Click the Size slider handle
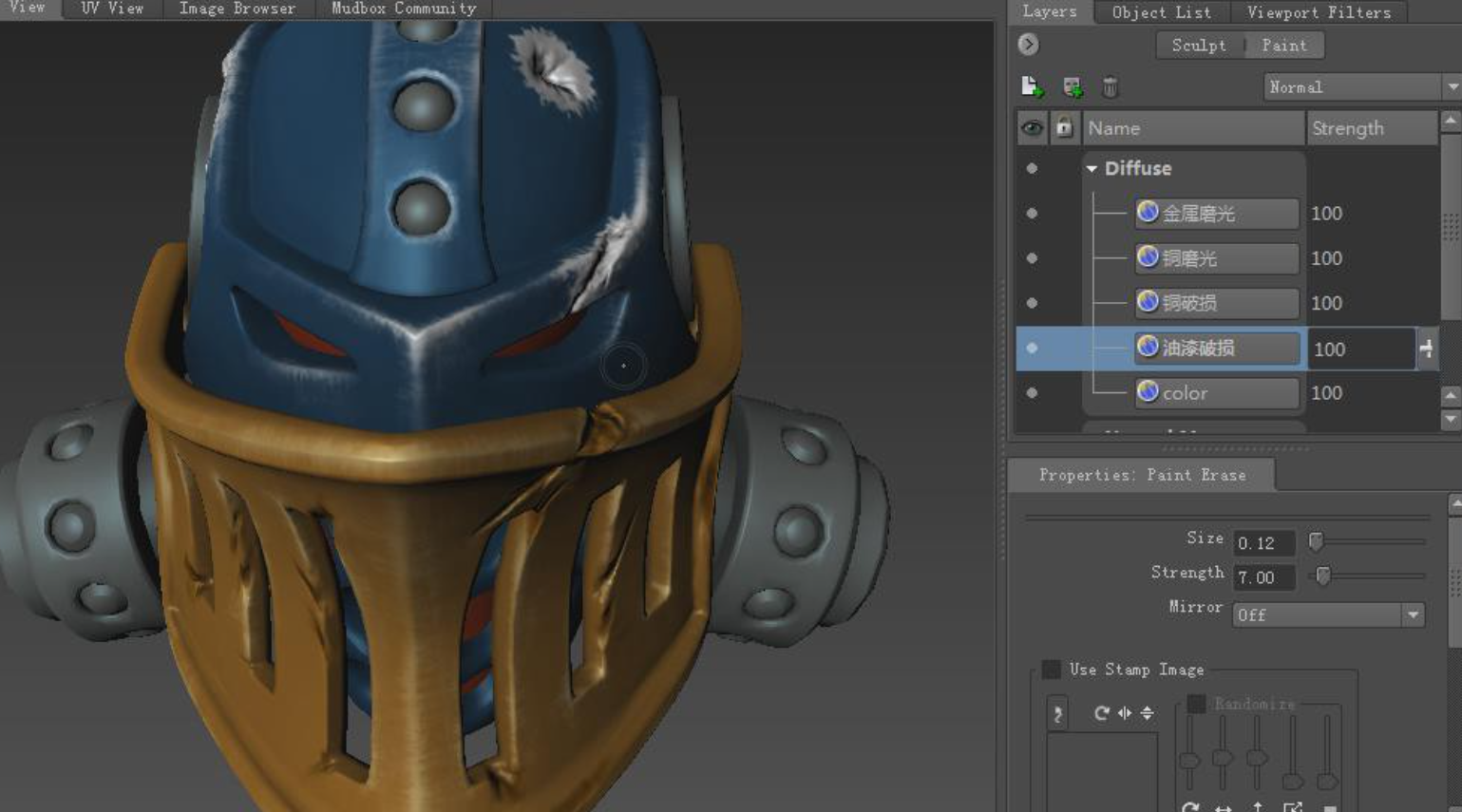 [x=1316, y=541]
